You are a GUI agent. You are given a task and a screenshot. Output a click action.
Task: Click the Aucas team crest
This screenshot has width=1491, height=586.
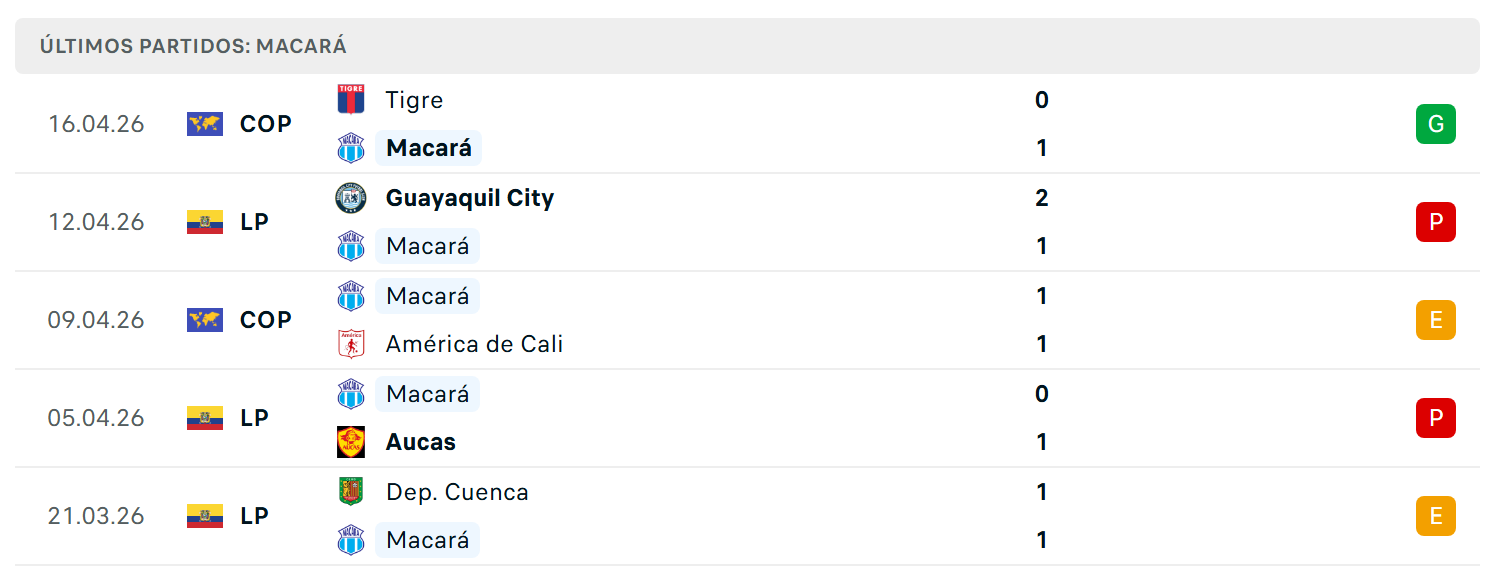pos(351,441)
